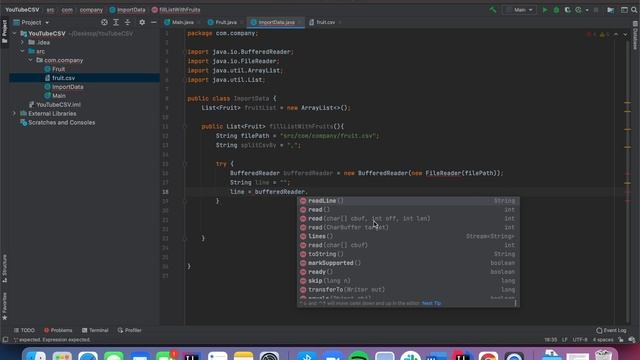Choose skip(long n) from completion list
The image size is (640, 360).
[408, 281]
